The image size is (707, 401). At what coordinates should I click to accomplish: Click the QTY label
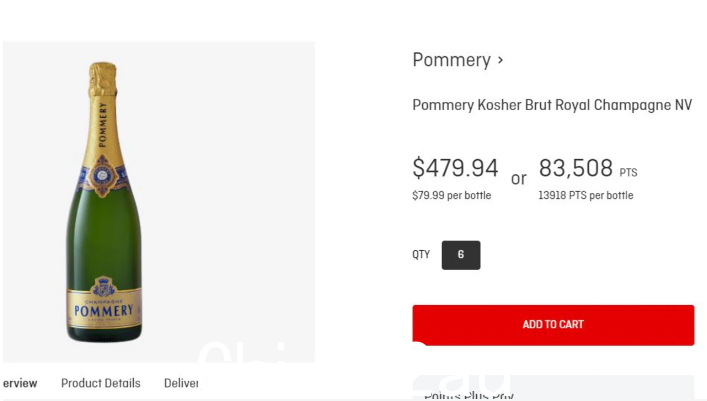tap(421, 255)
